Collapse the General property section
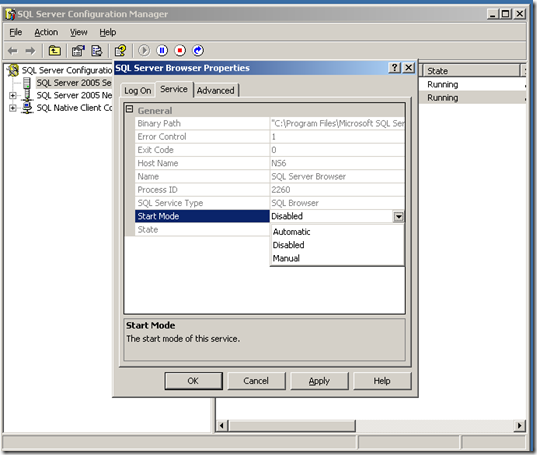The height and width of the screenshot is (455, 537). [129, 109]
